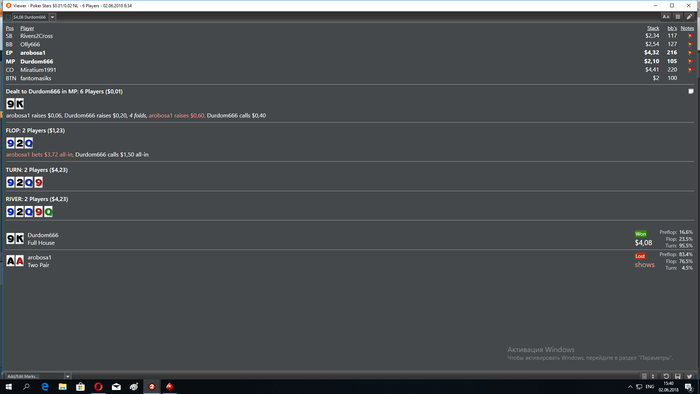This screenshot has height=394, width=700.
Task: Share the hand via Twitter bird icon
Action: coord(689,376)
